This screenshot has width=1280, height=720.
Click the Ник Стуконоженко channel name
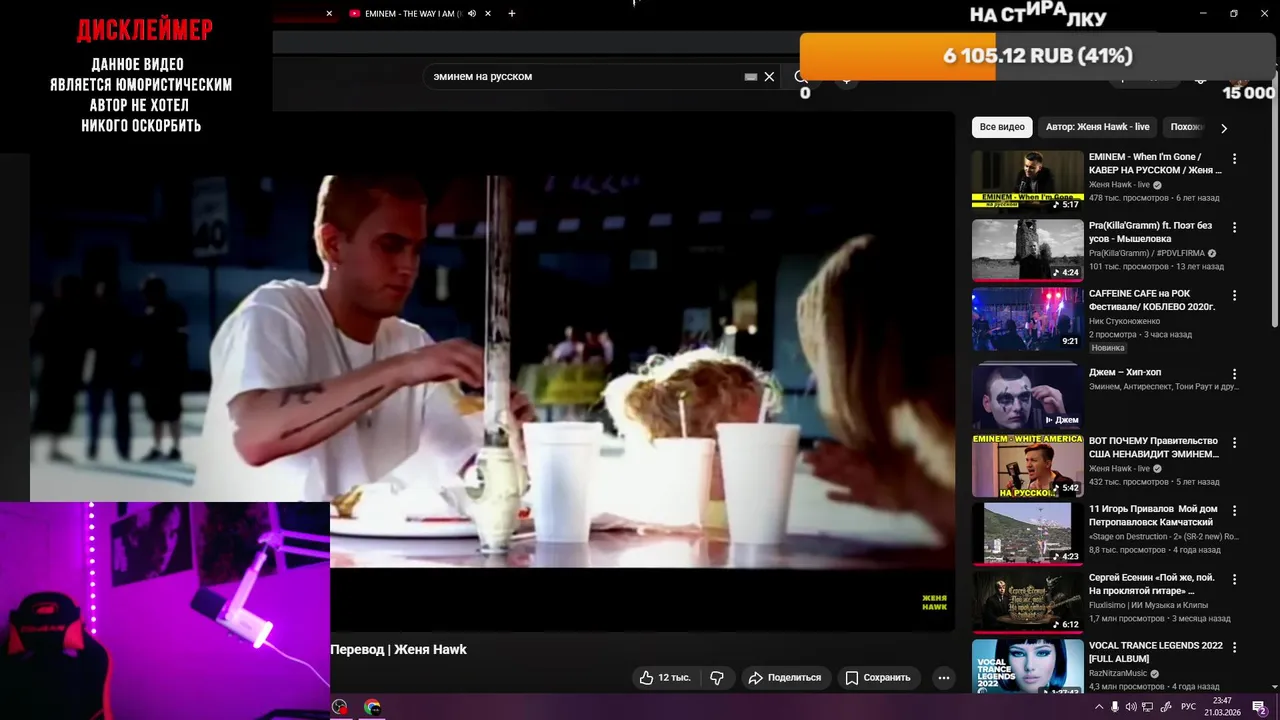pos(1124,321)
